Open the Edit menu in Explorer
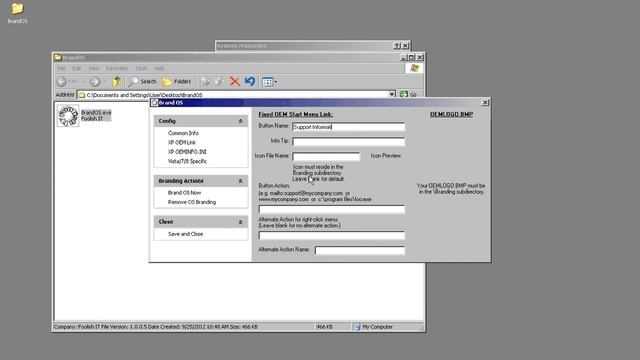The width and height of the screenshot is (640, 360). click(x=77, y=68)
